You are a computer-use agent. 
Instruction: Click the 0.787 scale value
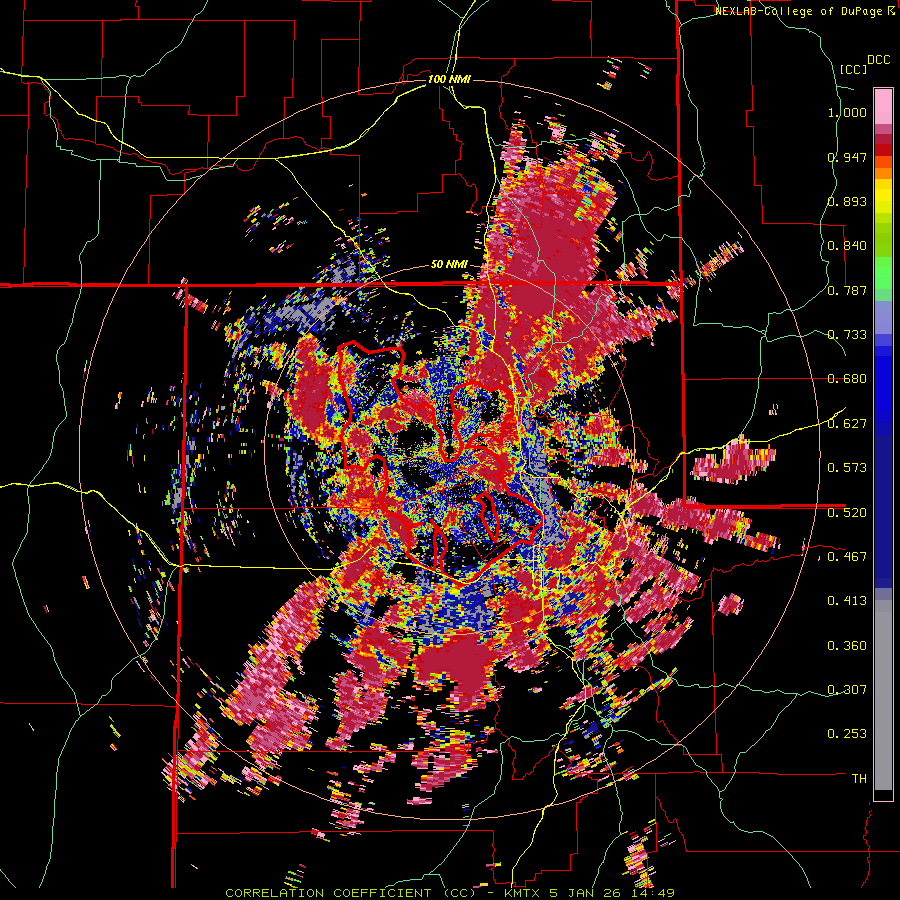pos(847,290)
